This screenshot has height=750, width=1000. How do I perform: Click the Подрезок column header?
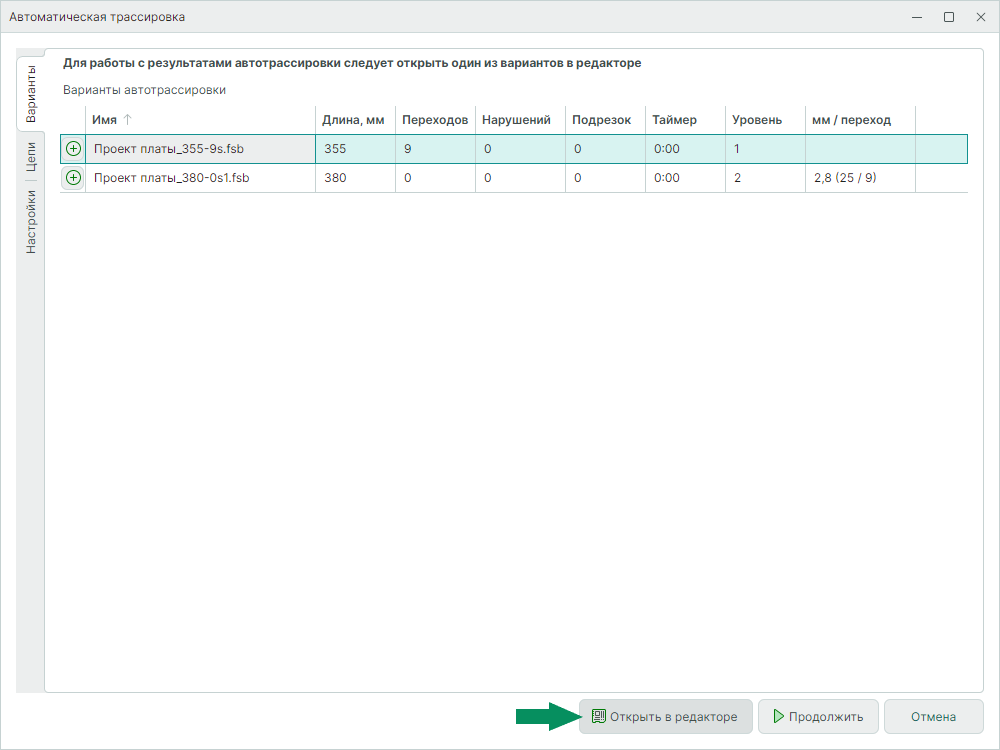602,120
